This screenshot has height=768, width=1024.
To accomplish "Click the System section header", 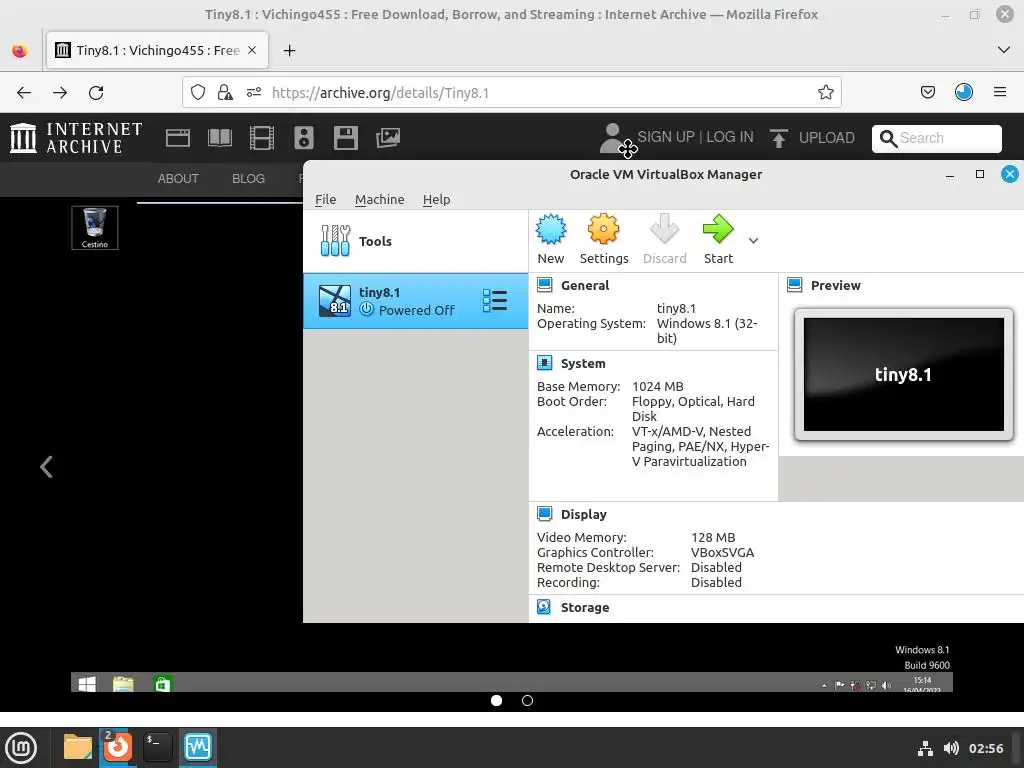I will [x=583, y=364].
